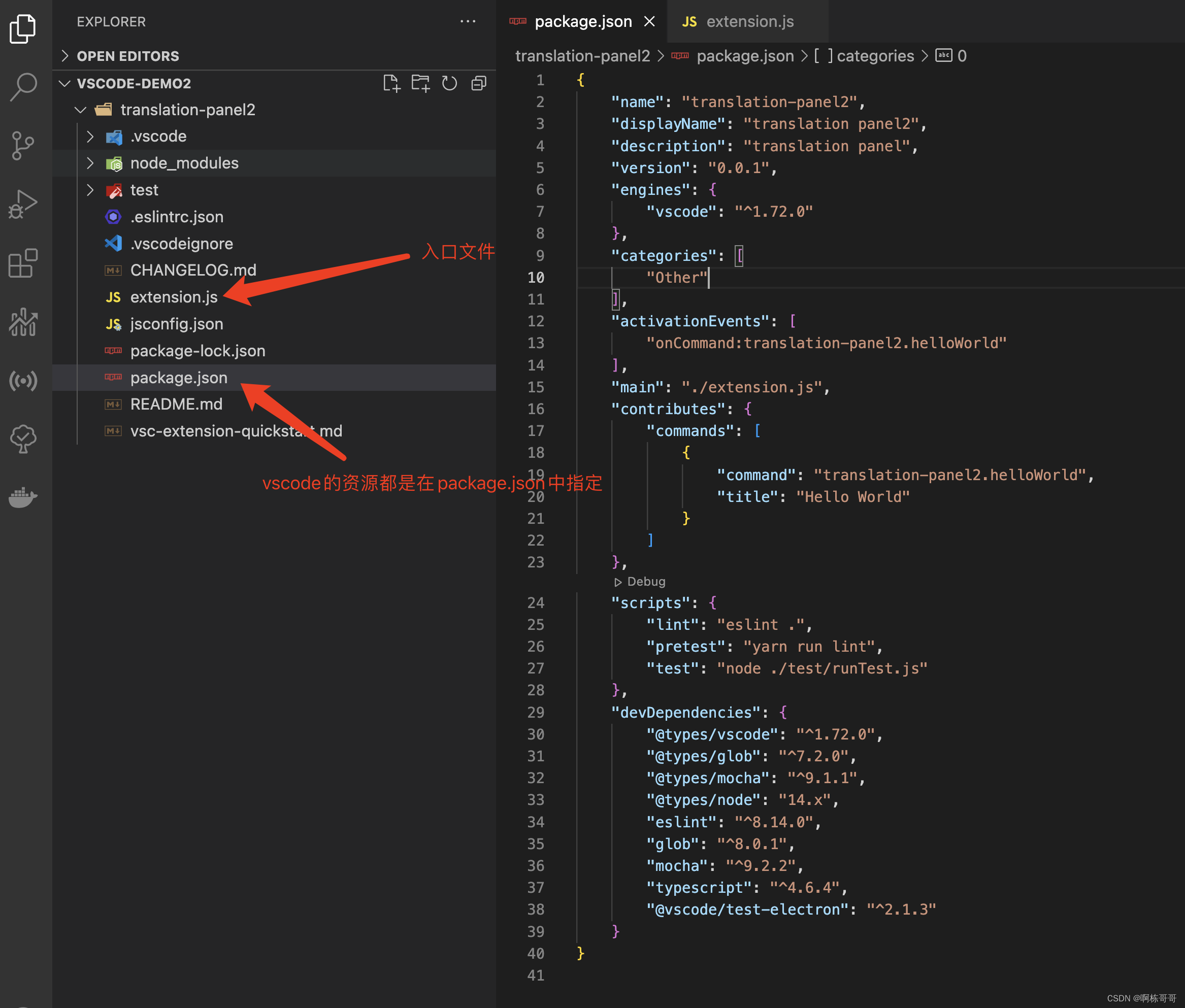Click the "Other" category value
1185x1008 pixels.
pyautogui.click(x=677, y=278)
